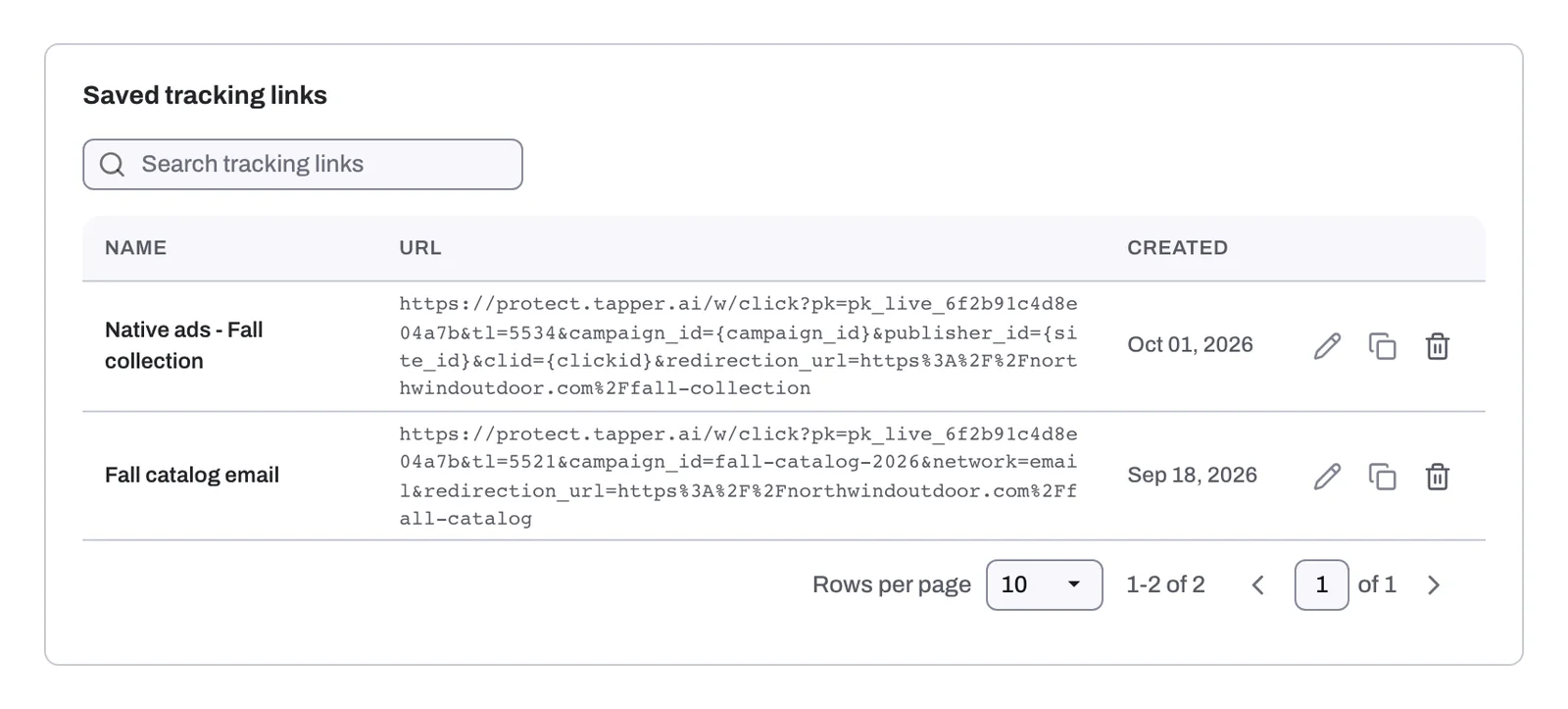Click the search magnifier icon
Screen dimensions: 1568x709
click(113, 165)
